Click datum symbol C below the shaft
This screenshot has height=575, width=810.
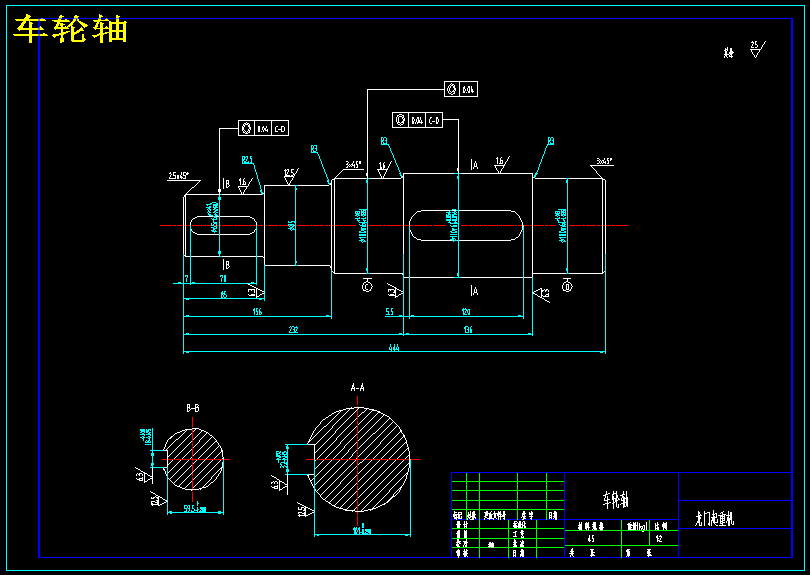[367, 286]
